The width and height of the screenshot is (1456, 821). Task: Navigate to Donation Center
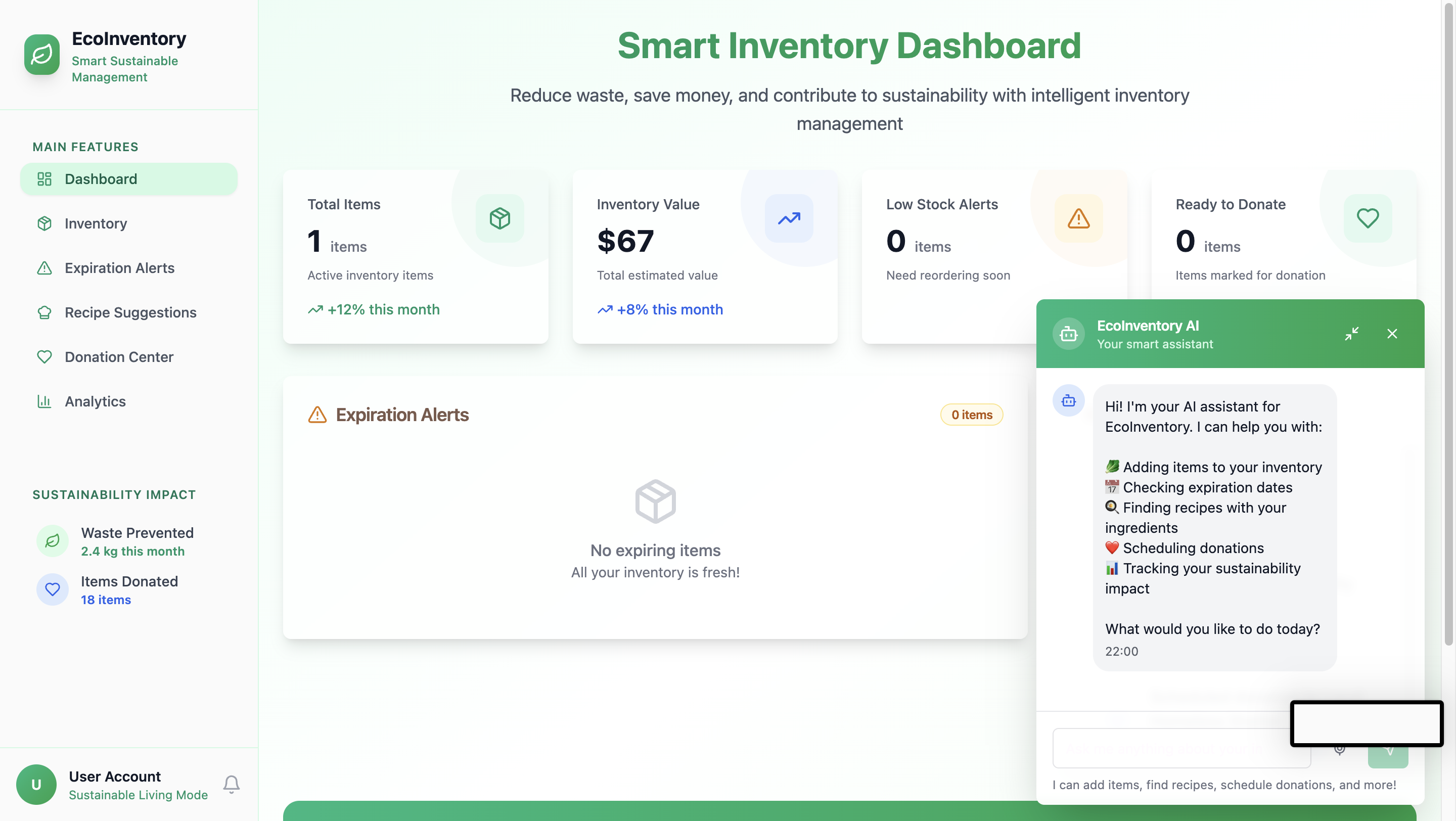pyautogui.click(x=119, y=356)
